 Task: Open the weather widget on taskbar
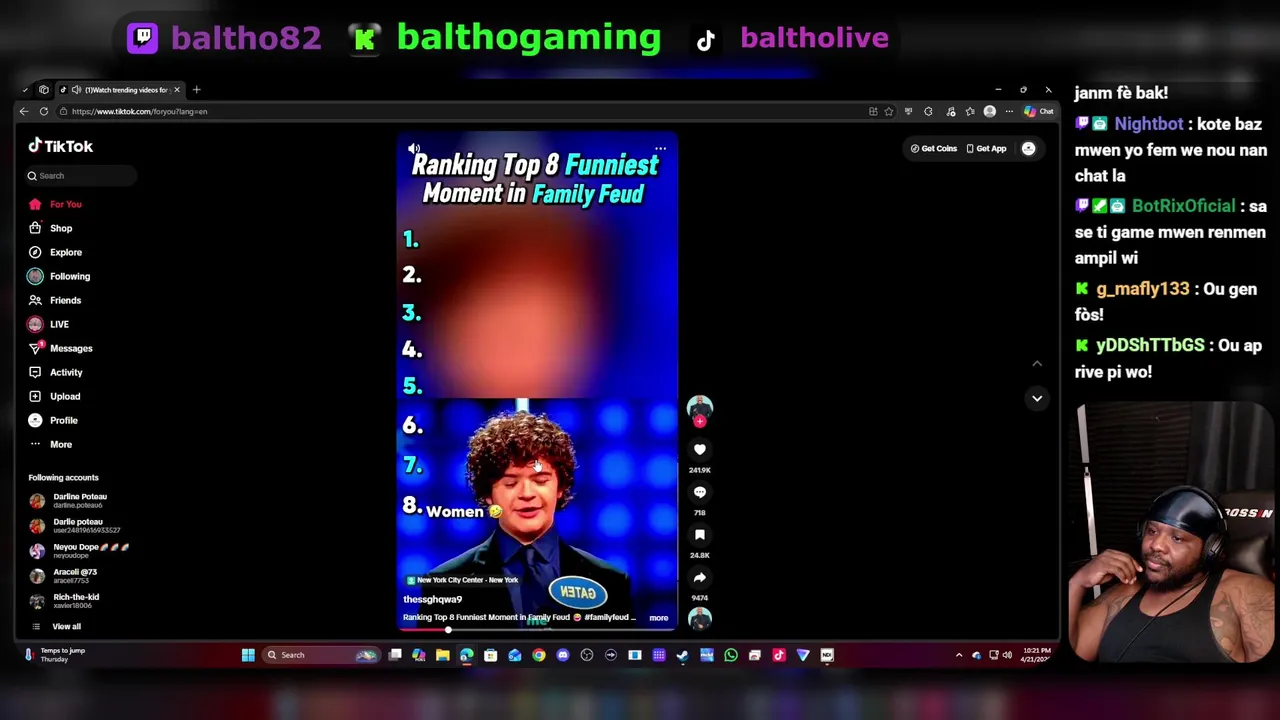click(54, 655)
